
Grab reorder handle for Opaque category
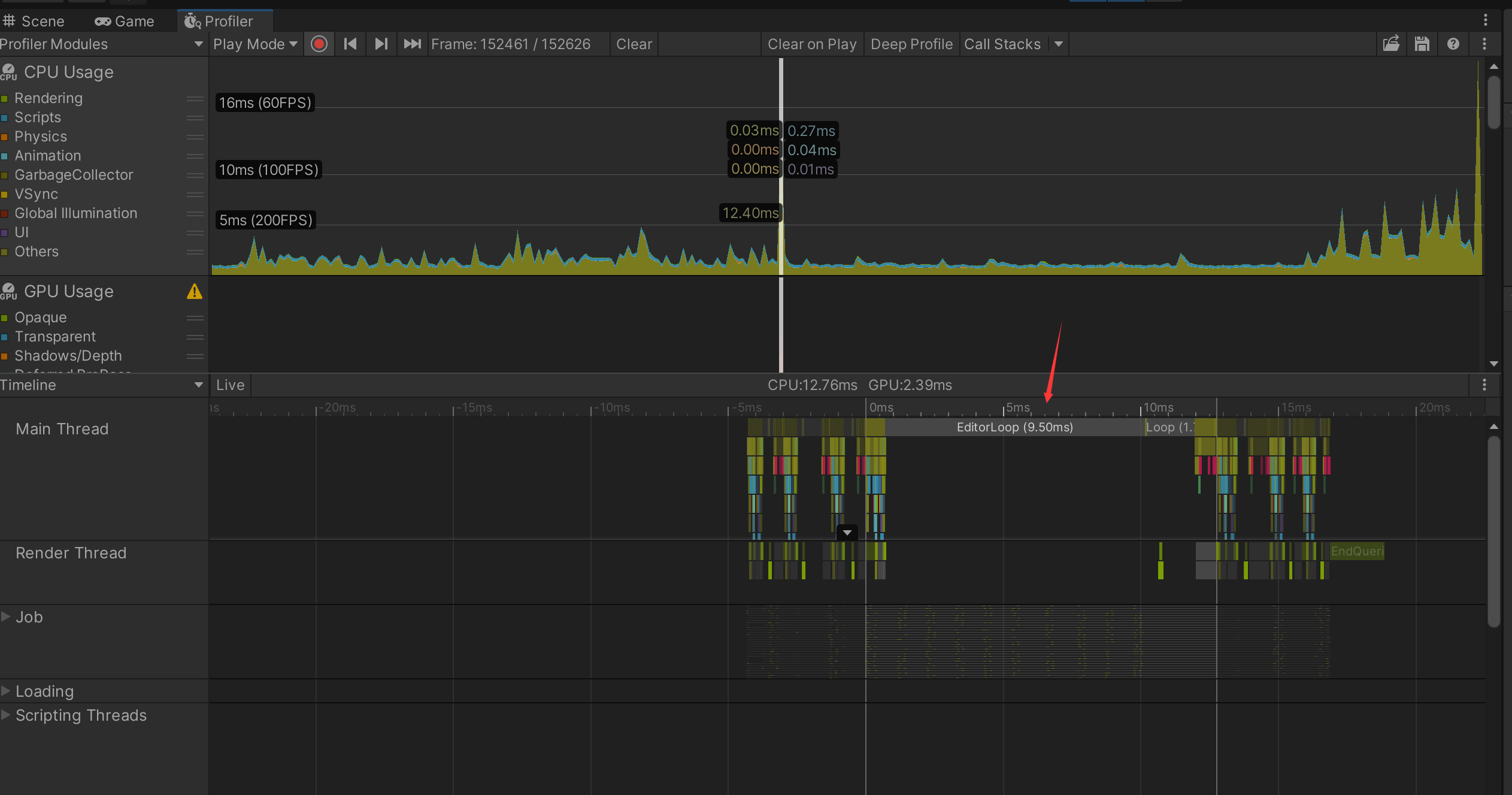(195, 318)
